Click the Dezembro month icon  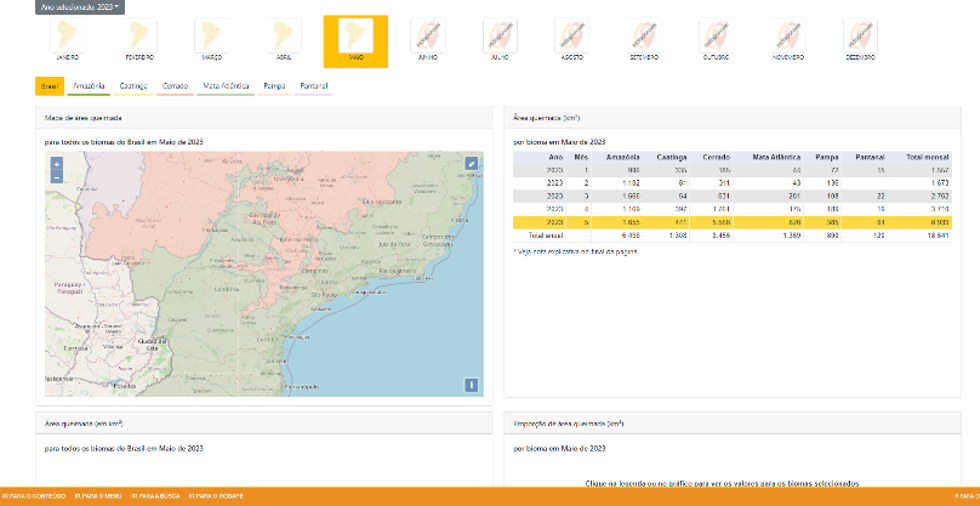tap(859, 36)
